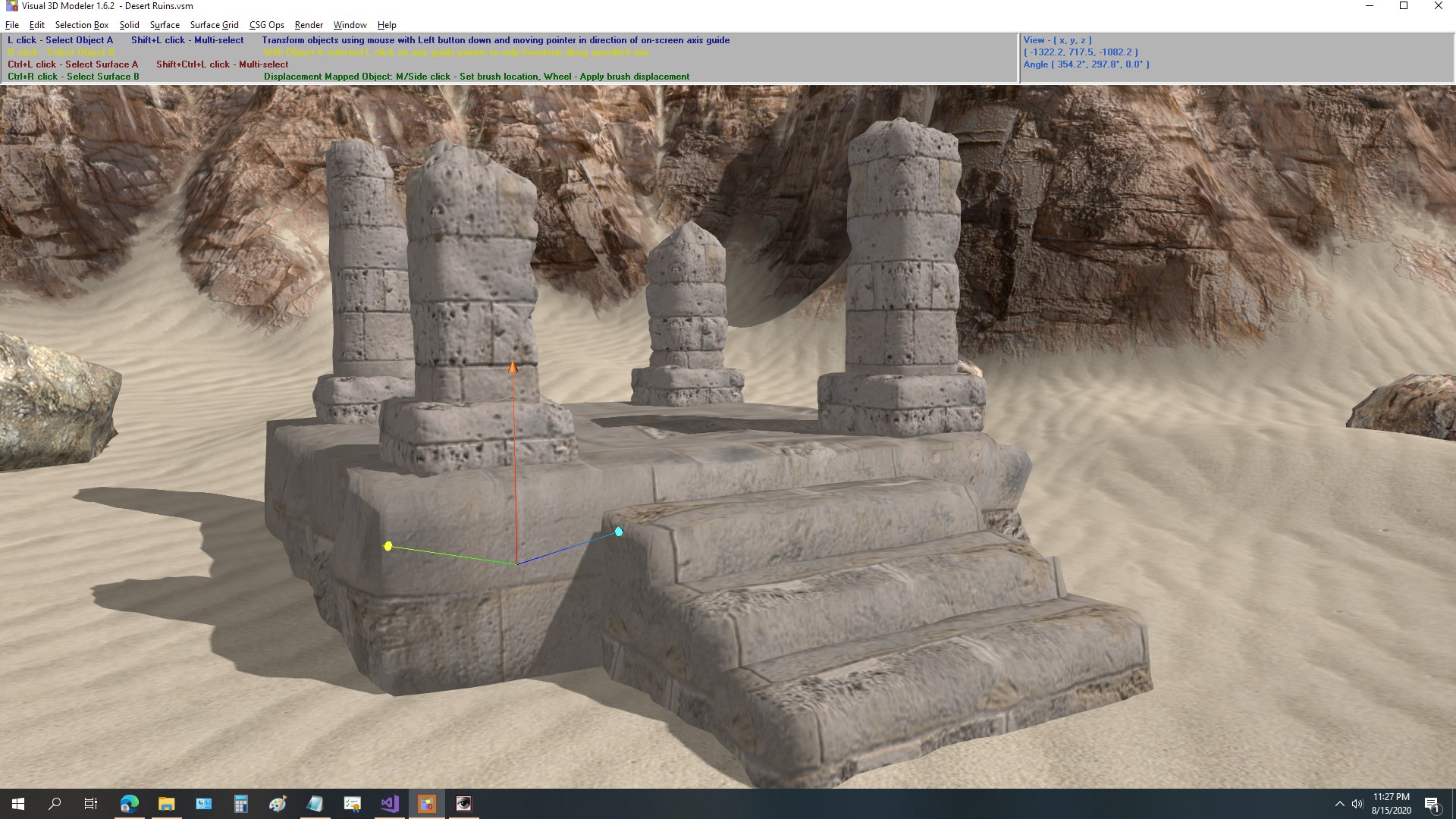The height and width of the screenshot is (819, 1456).
Task: Open the Window menu
Action: coord(350,24)
